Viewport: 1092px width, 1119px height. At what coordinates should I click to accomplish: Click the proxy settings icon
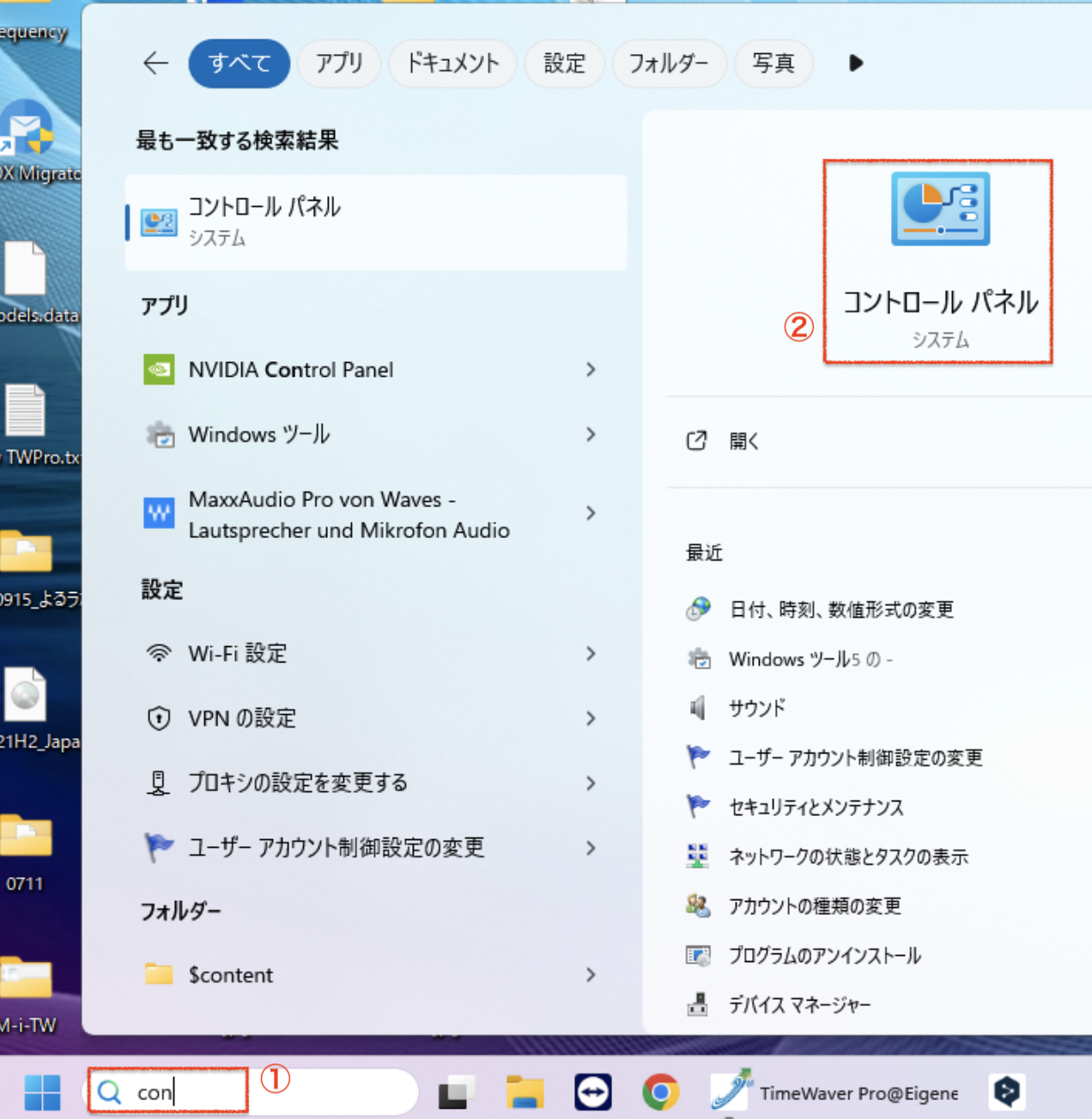coord(159,783)
